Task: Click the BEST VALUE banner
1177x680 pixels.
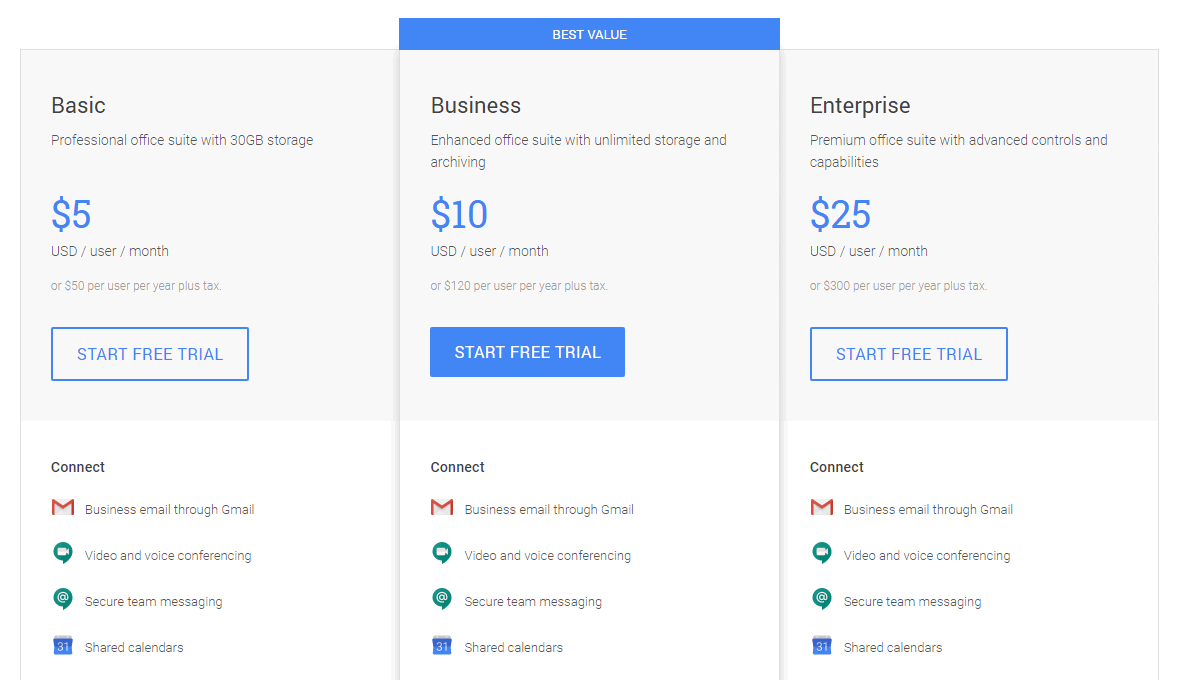Action: 589,33
